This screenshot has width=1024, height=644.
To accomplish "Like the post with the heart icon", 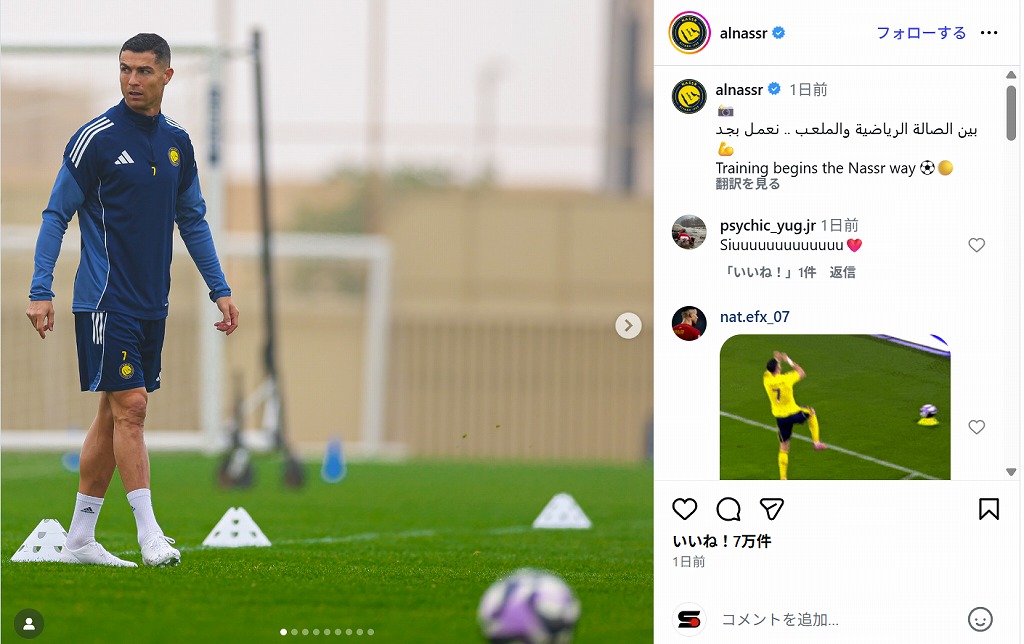I will (x=684, y=509).
